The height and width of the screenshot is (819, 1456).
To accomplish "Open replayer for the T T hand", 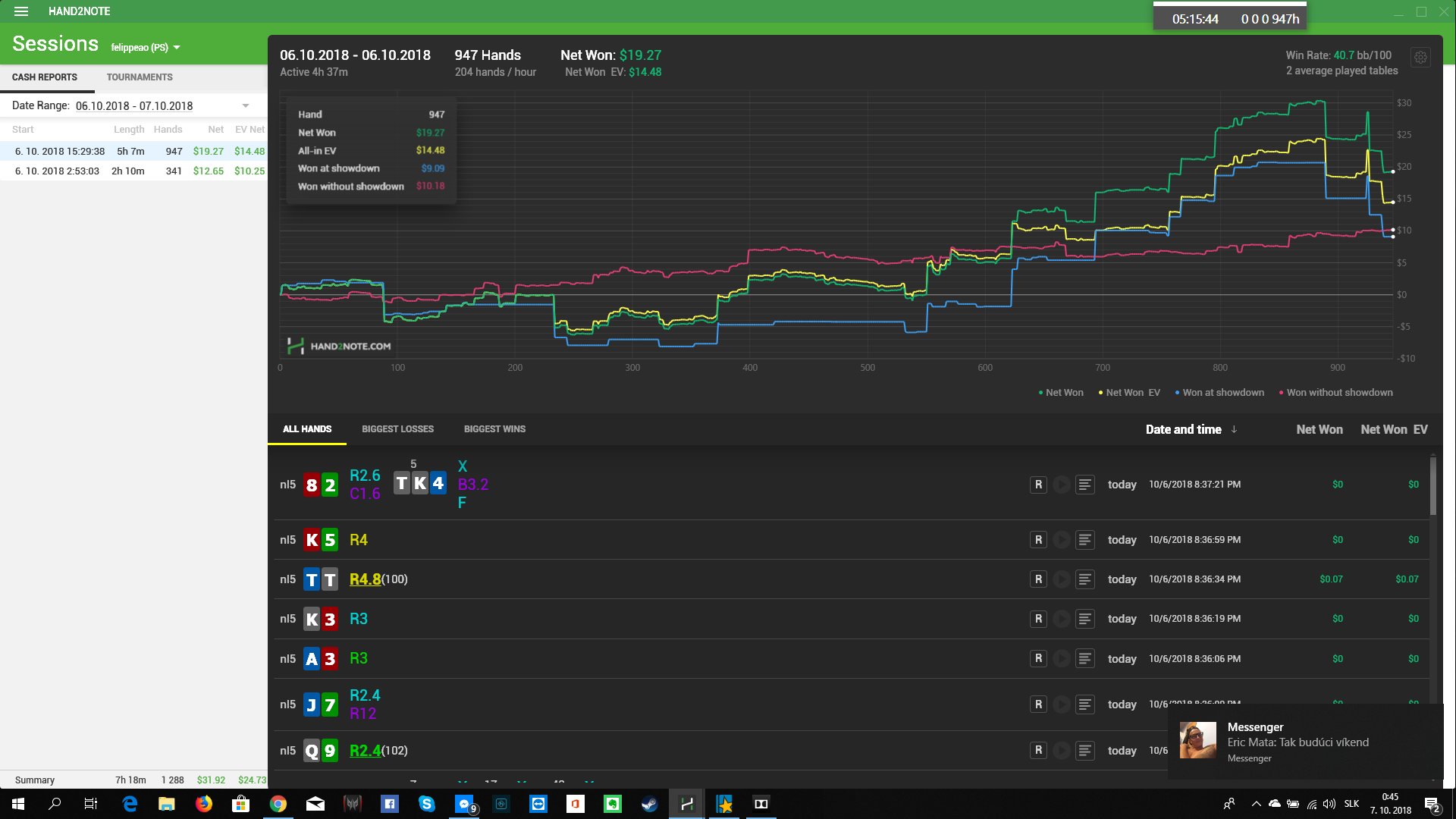I will point(1038,579).
